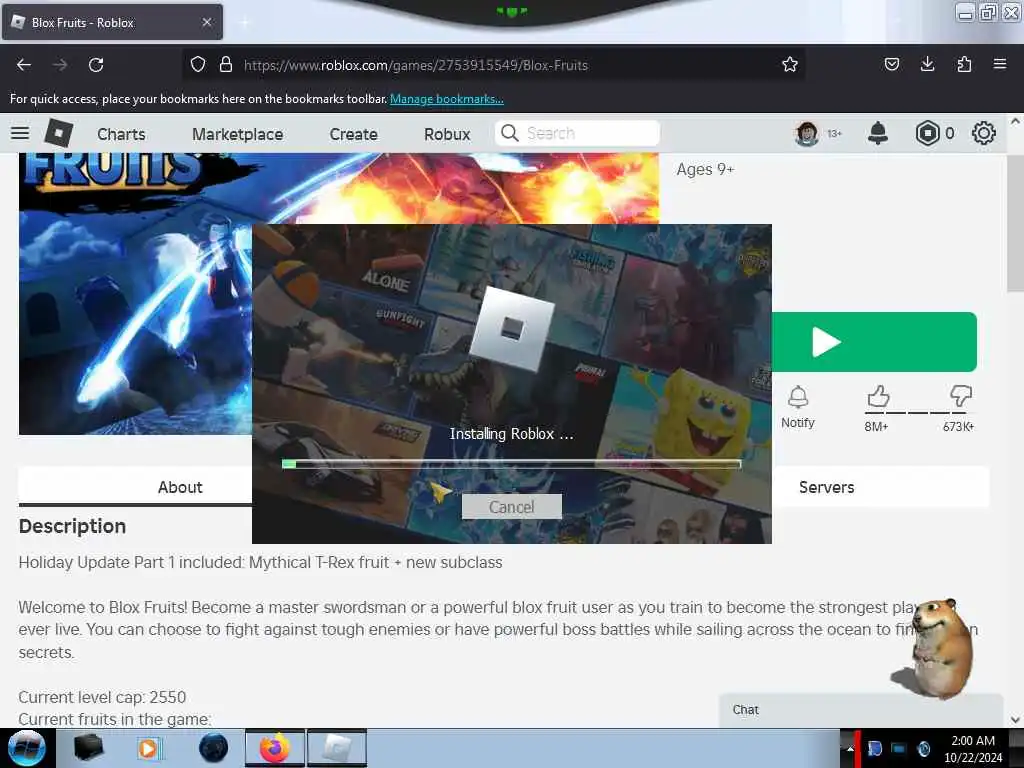1024x768 pixels.
Task: Open Roblox settings gear
Action: point(984,133)
